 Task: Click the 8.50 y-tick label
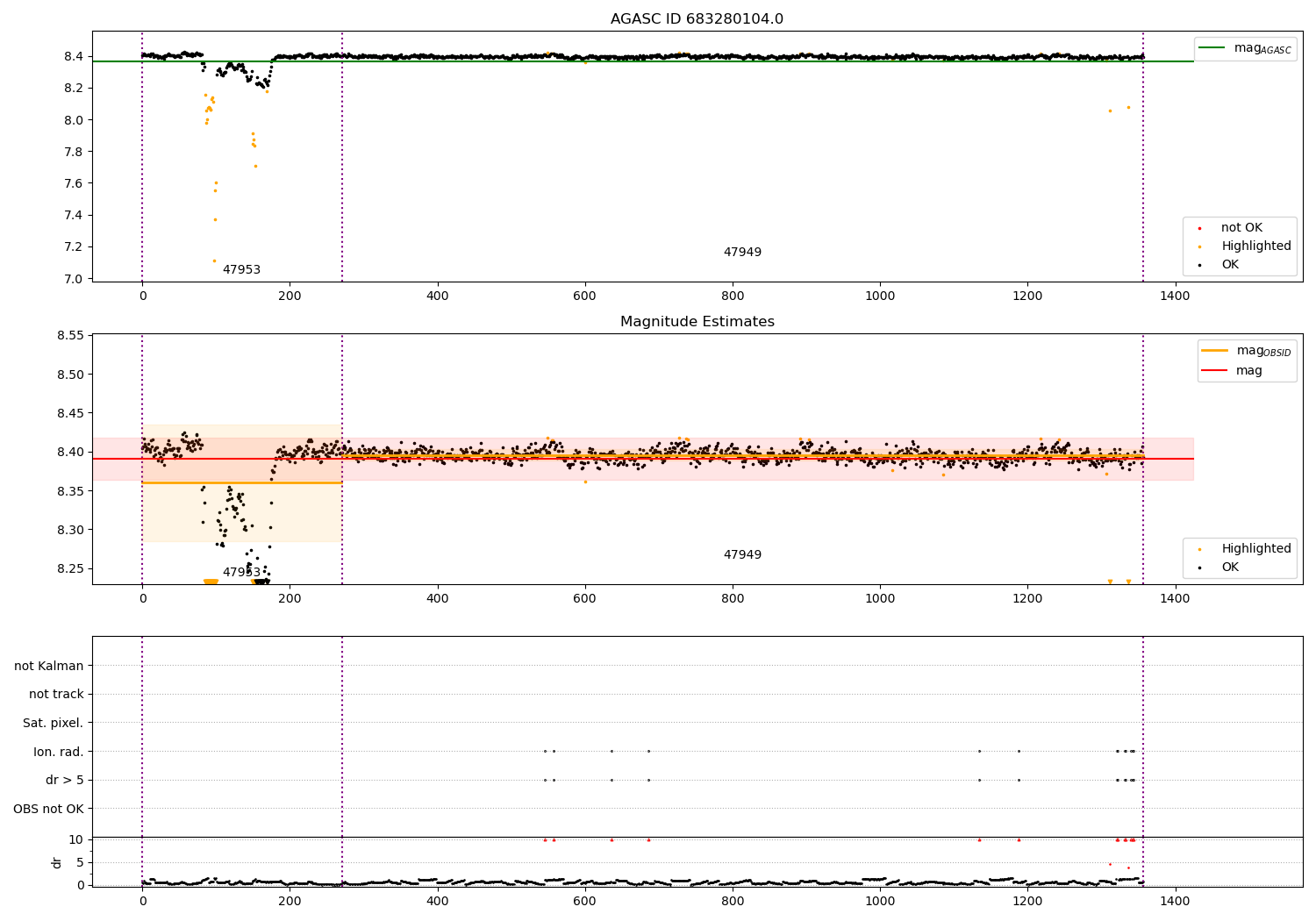[70, 375]
